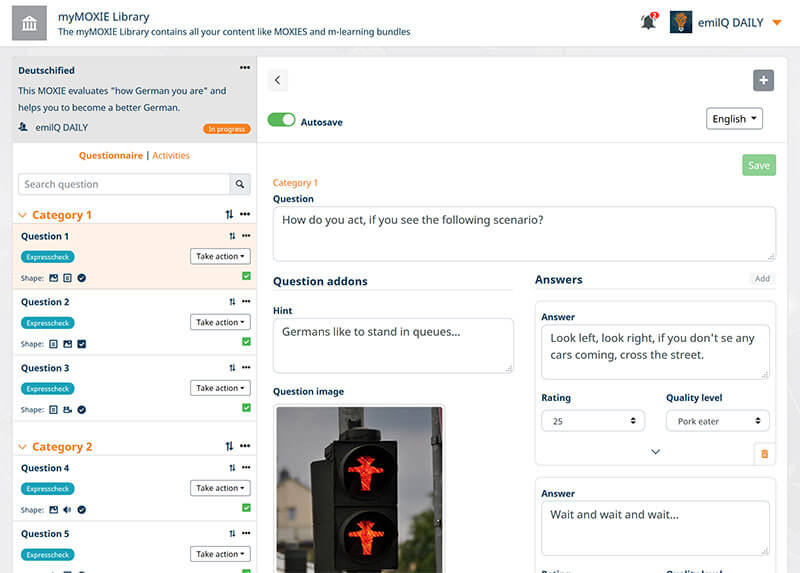Open Question 4 more options
Image resolution: width=800 pixels, height=573 pixels.
246,467
